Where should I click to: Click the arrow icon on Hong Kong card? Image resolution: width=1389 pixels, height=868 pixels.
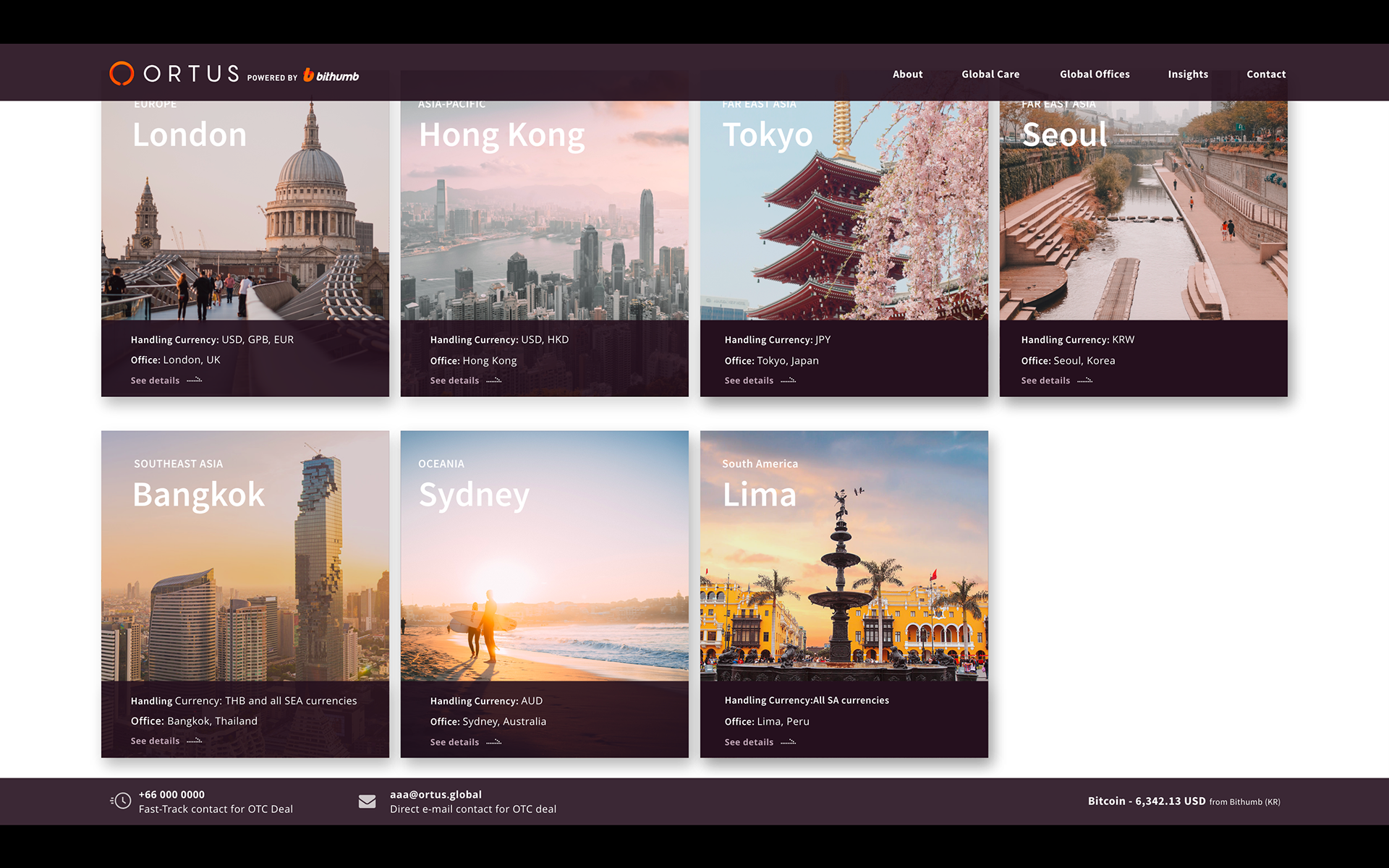click(x=494, y=380)
